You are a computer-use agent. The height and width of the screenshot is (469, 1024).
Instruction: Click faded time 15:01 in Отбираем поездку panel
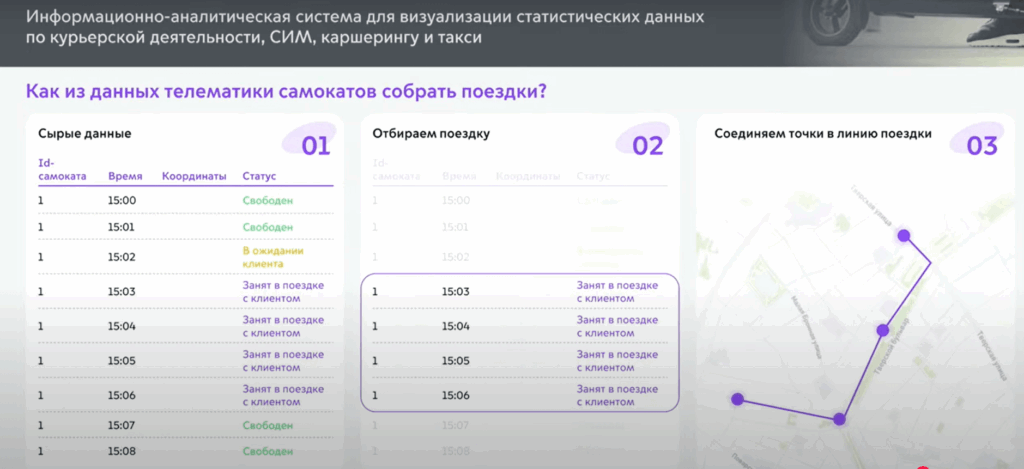tap(456, 227)
